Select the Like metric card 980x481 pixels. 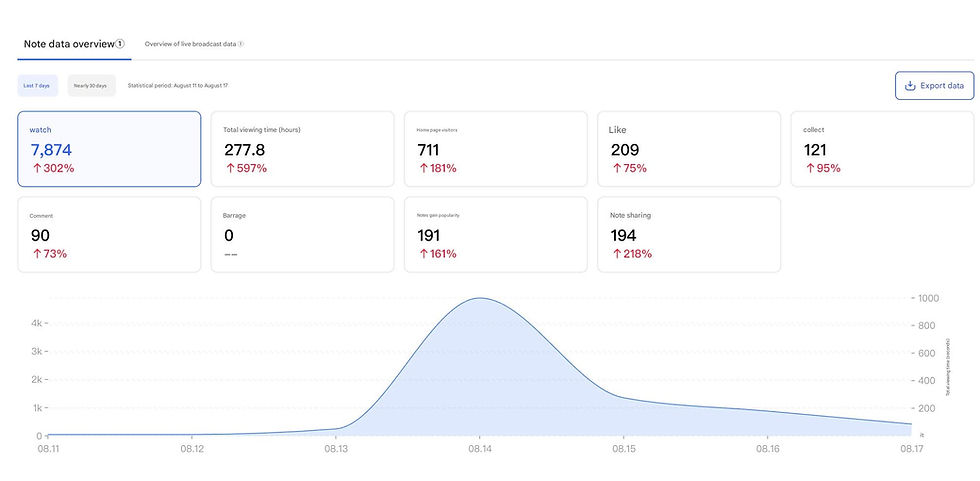[x=689, y=149]
